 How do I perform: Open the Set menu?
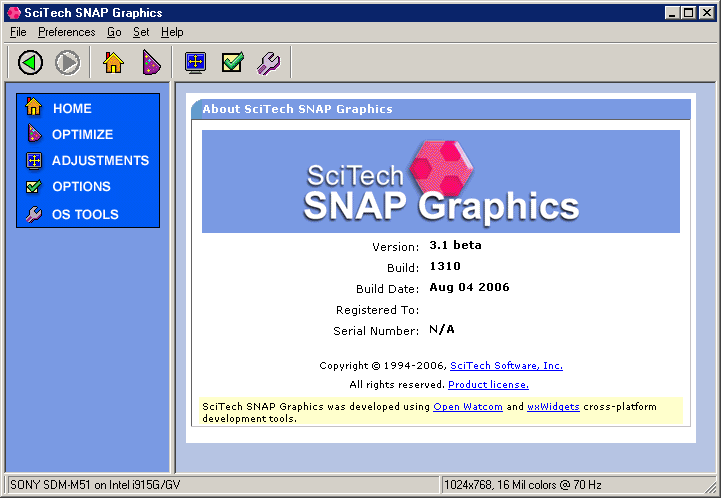pos(141,32)
